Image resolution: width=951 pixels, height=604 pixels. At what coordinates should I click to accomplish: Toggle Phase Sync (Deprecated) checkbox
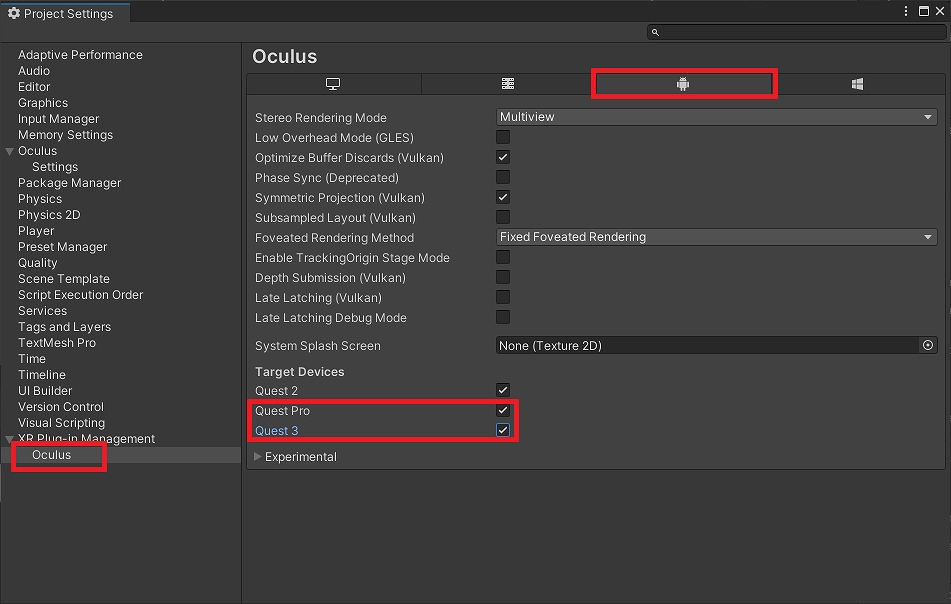[503, 177]
